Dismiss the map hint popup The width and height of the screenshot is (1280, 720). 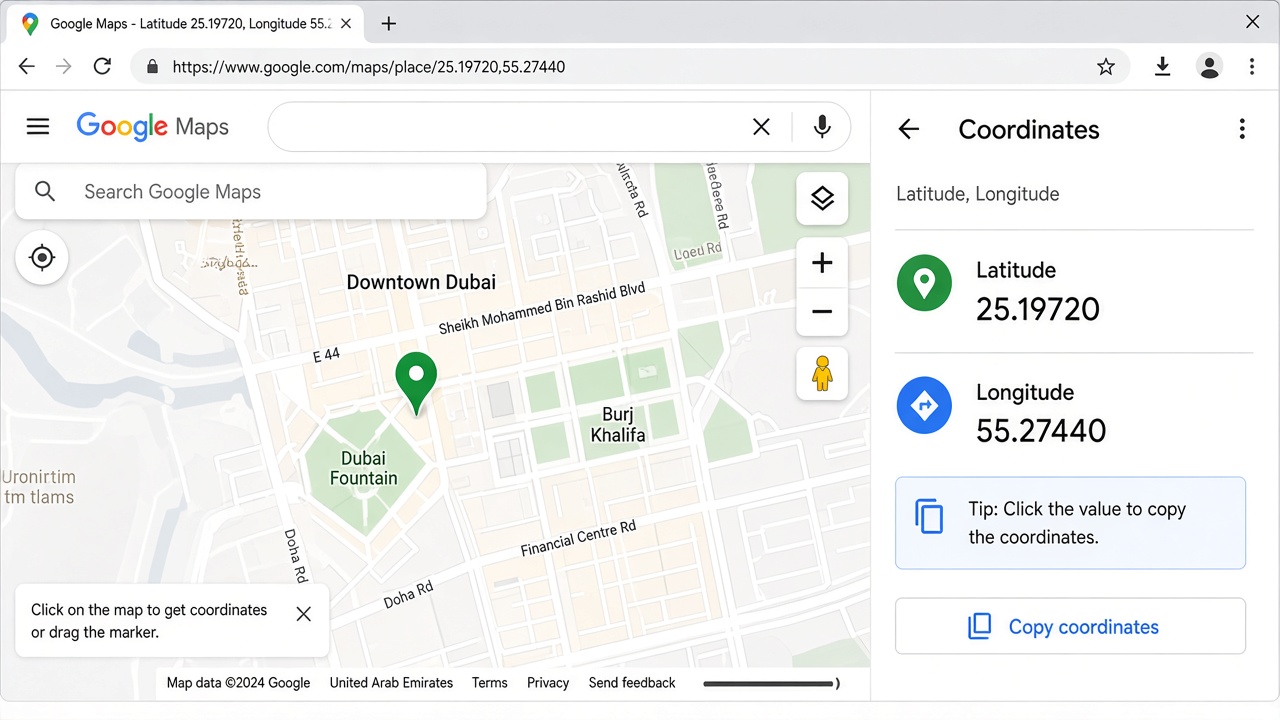click(x=304, y=614)
